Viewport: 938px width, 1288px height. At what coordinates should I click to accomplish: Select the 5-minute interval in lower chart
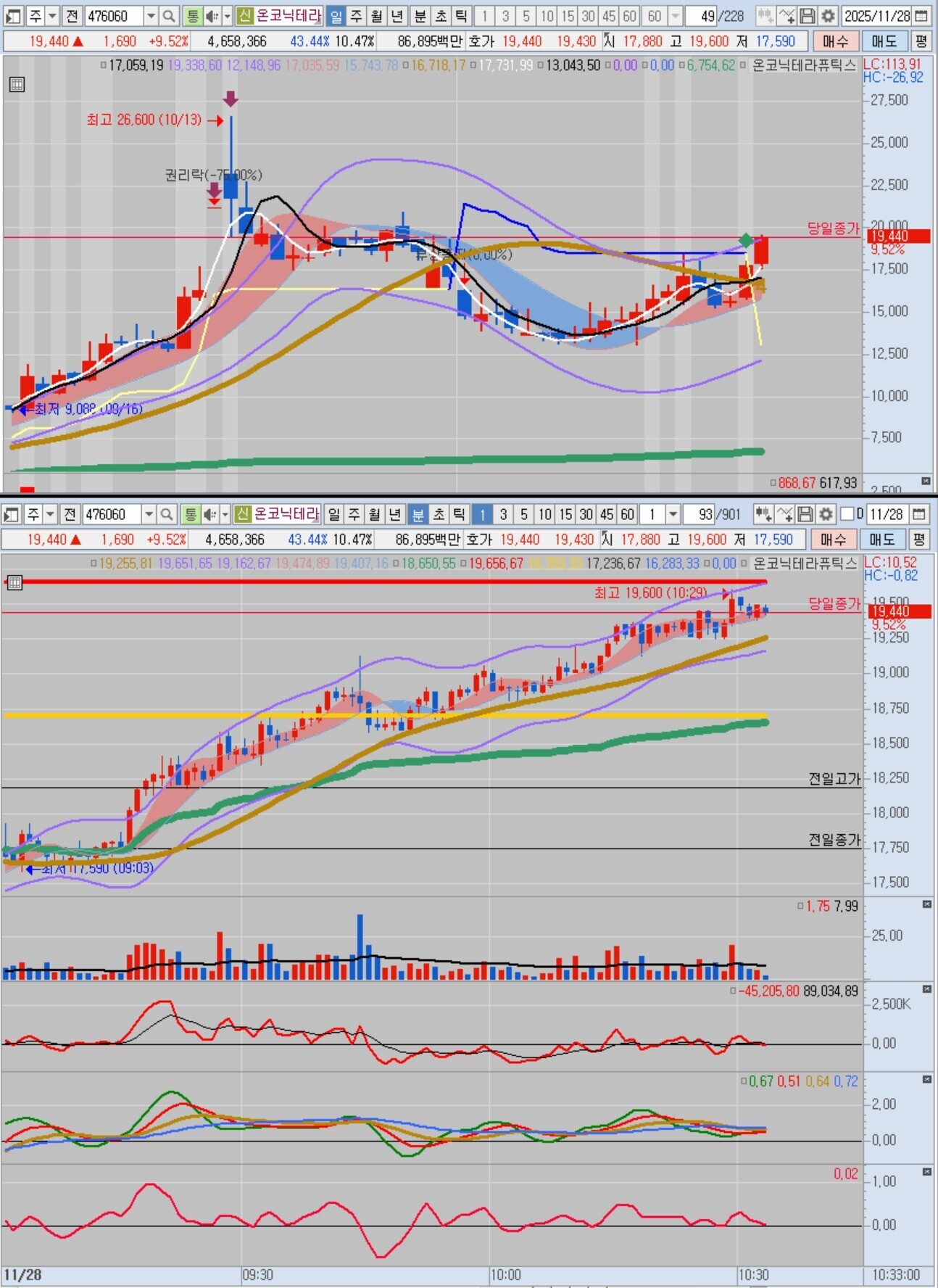(x=524, y=514)
